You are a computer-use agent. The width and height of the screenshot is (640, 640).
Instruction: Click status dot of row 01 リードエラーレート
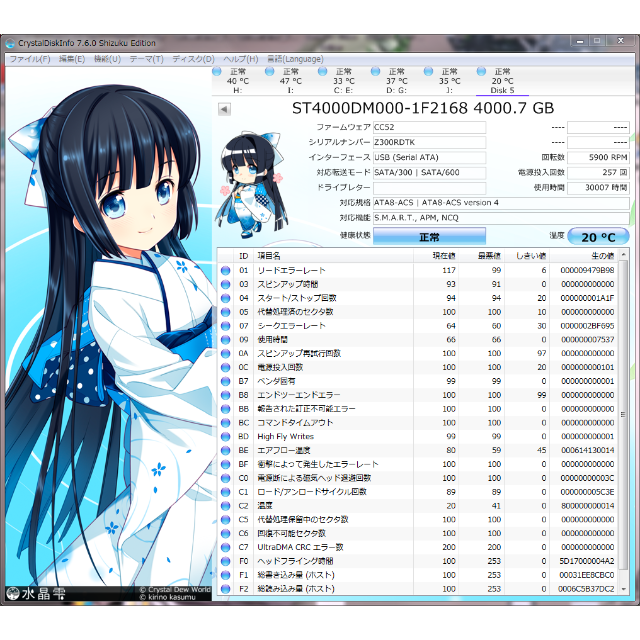click(225, 271)
